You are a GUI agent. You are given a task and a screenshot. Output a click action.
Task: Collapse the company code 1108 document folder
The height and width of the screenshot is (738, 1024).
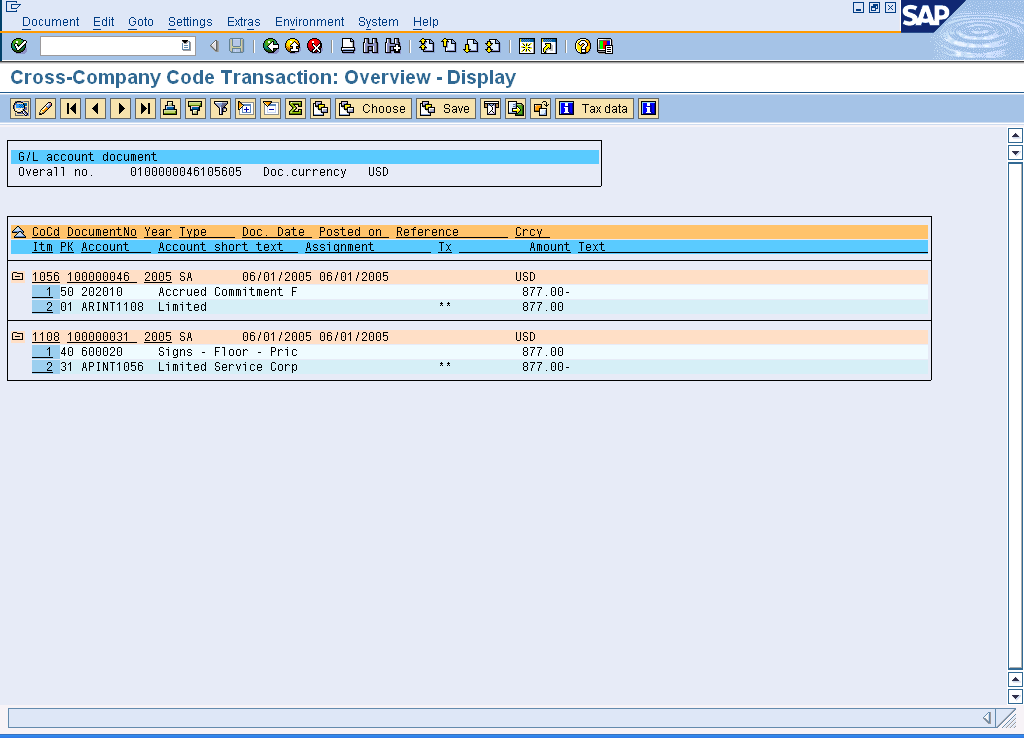18,336
